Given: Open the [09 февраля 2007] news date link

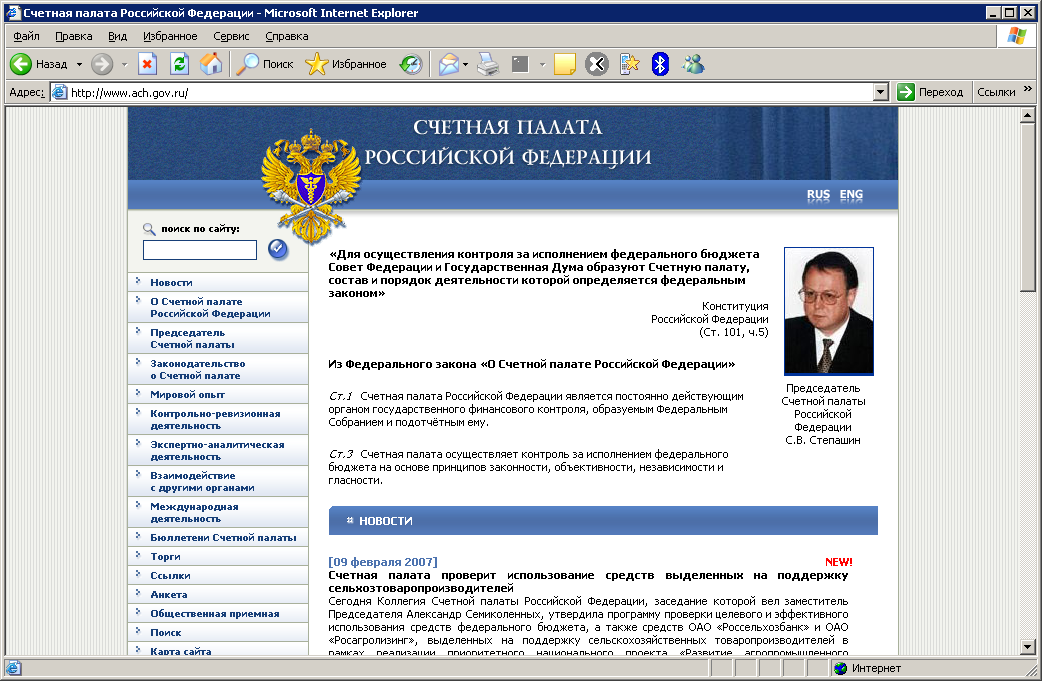Looking at the screenshot, I should click(x=383, y=562).
